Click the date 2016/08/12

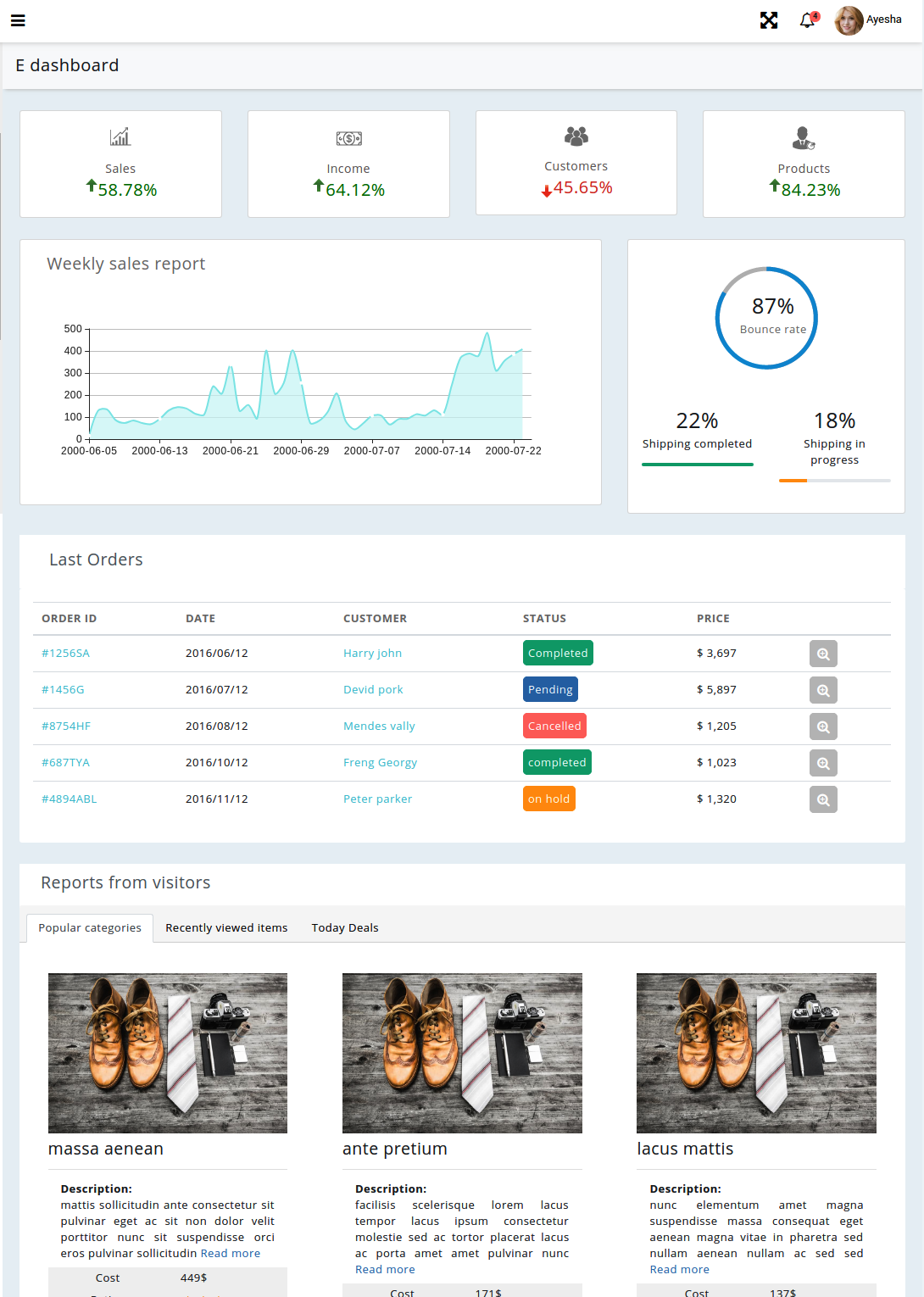pos(217,726)
